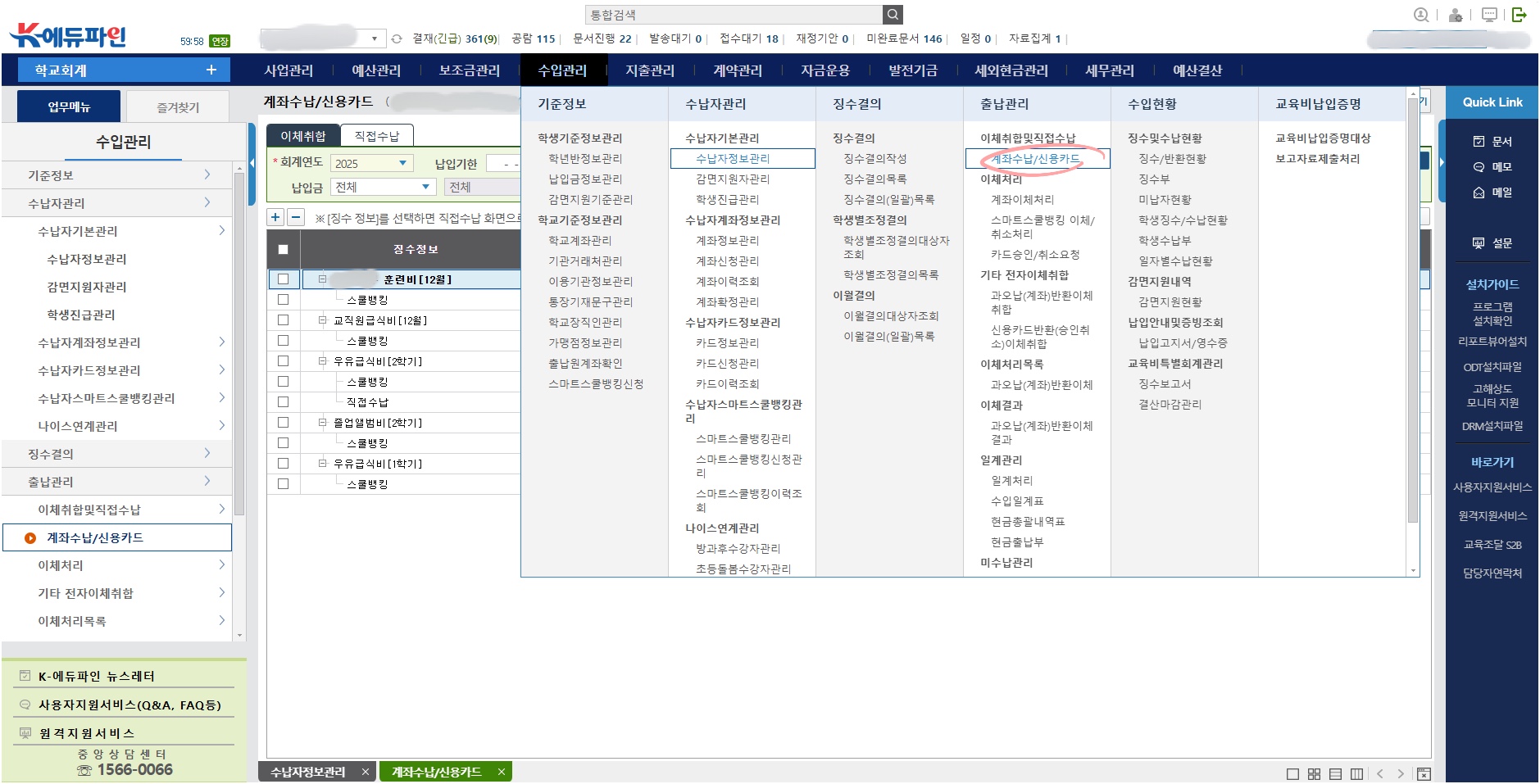Toggle the header select-all checkbox
1540x784 pixels.
point(284,249)
